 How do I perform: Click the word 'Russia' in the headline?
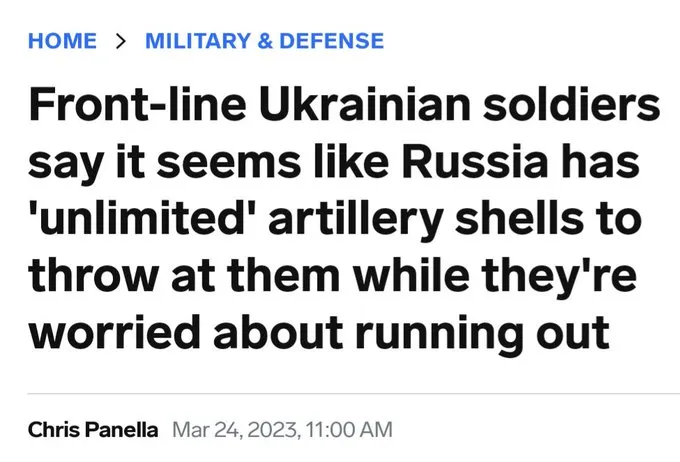pos(462,163)
